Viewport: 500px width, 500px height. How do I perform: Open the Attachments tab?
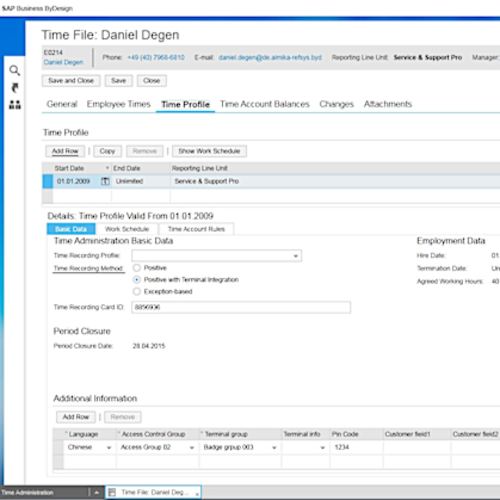point(388,104)
